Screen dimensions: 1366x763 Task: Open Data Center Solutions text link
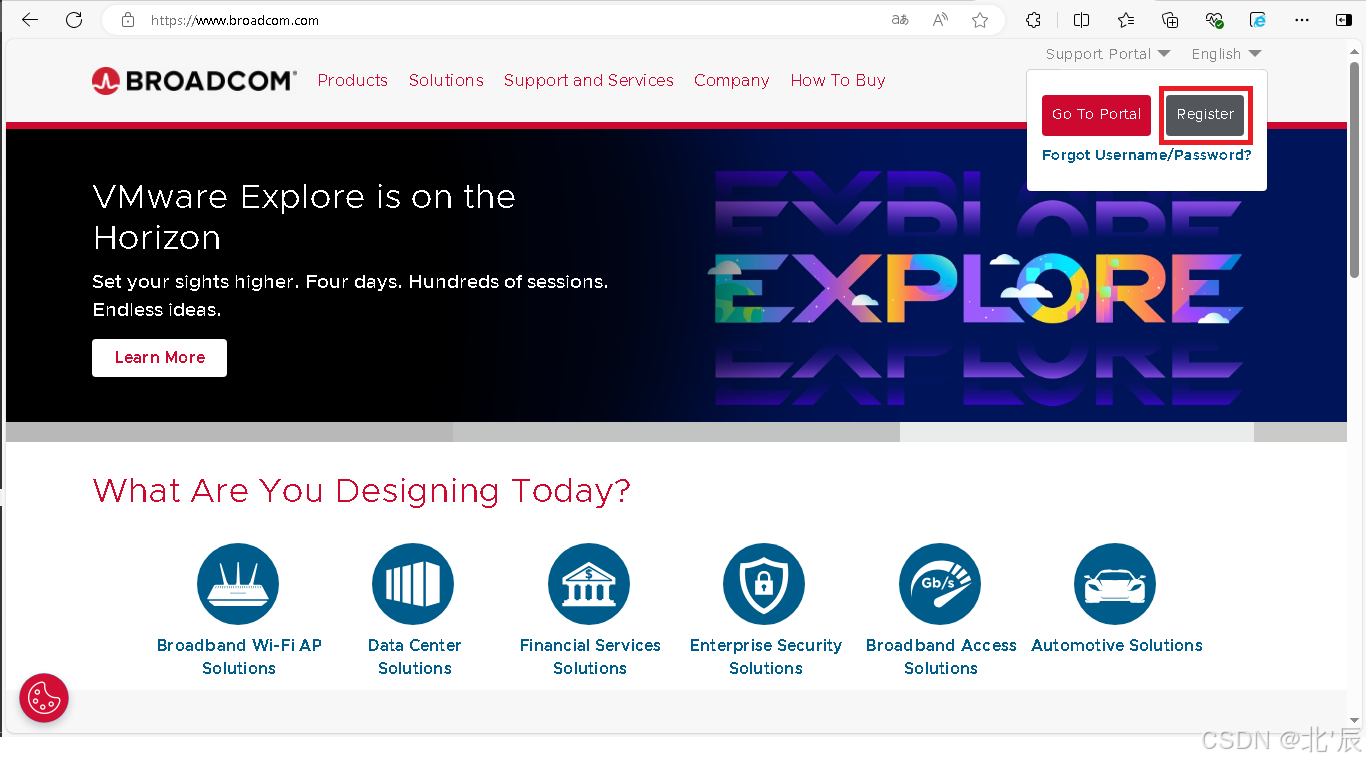click(415, 657)
